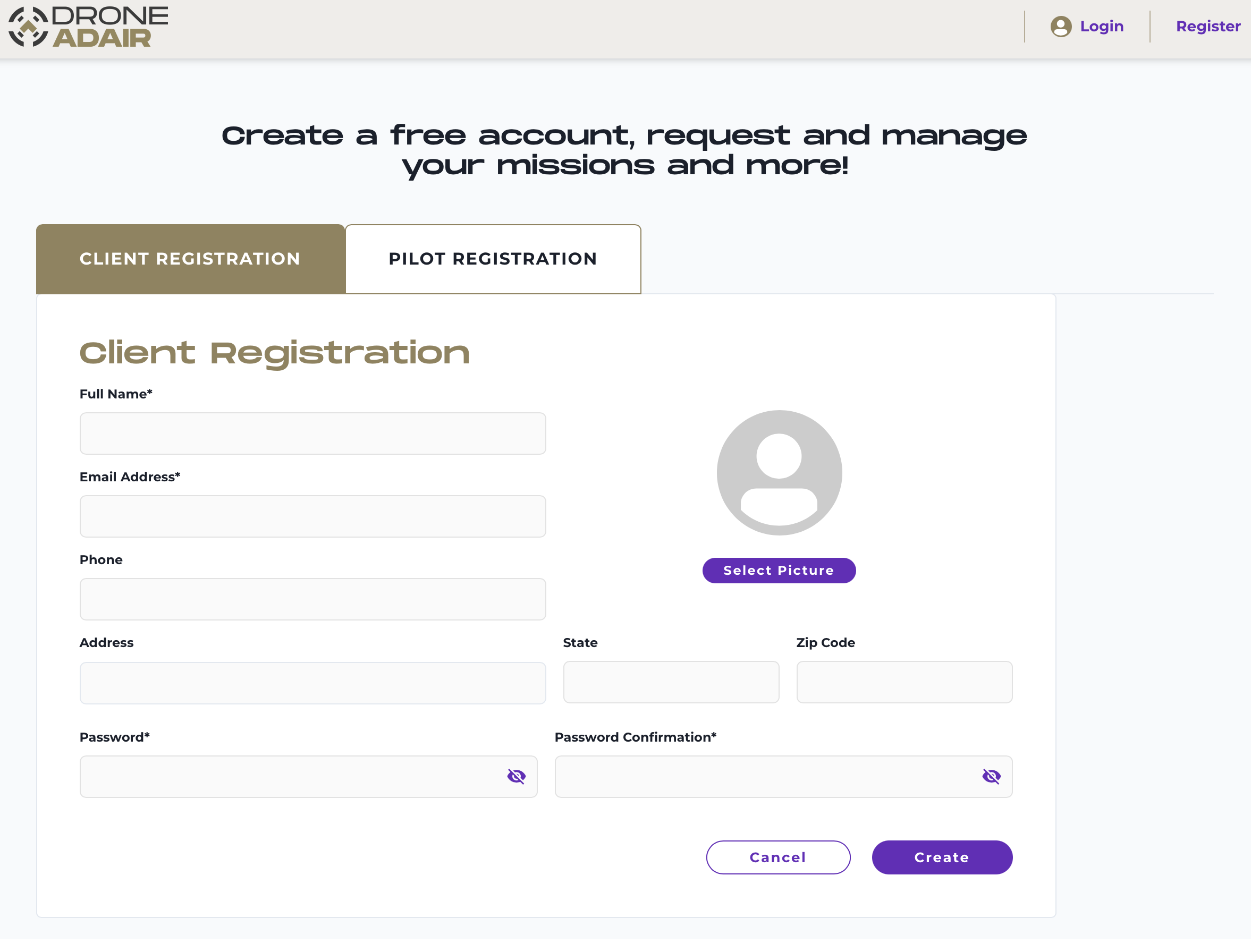This screenshot has height=952, width=1251.
Task: Submit with the Create button
Action: (x=942, y=857)
